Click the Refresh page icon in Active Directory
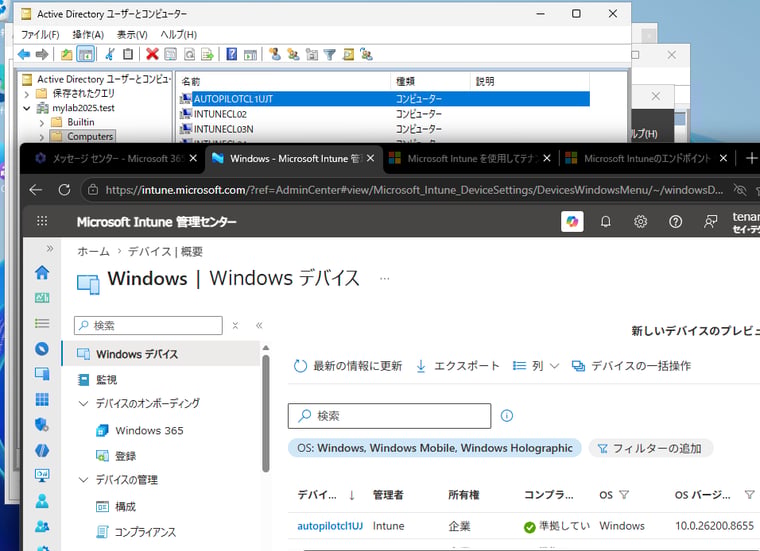This screenshot has height=551, width=760. (189, 54)
